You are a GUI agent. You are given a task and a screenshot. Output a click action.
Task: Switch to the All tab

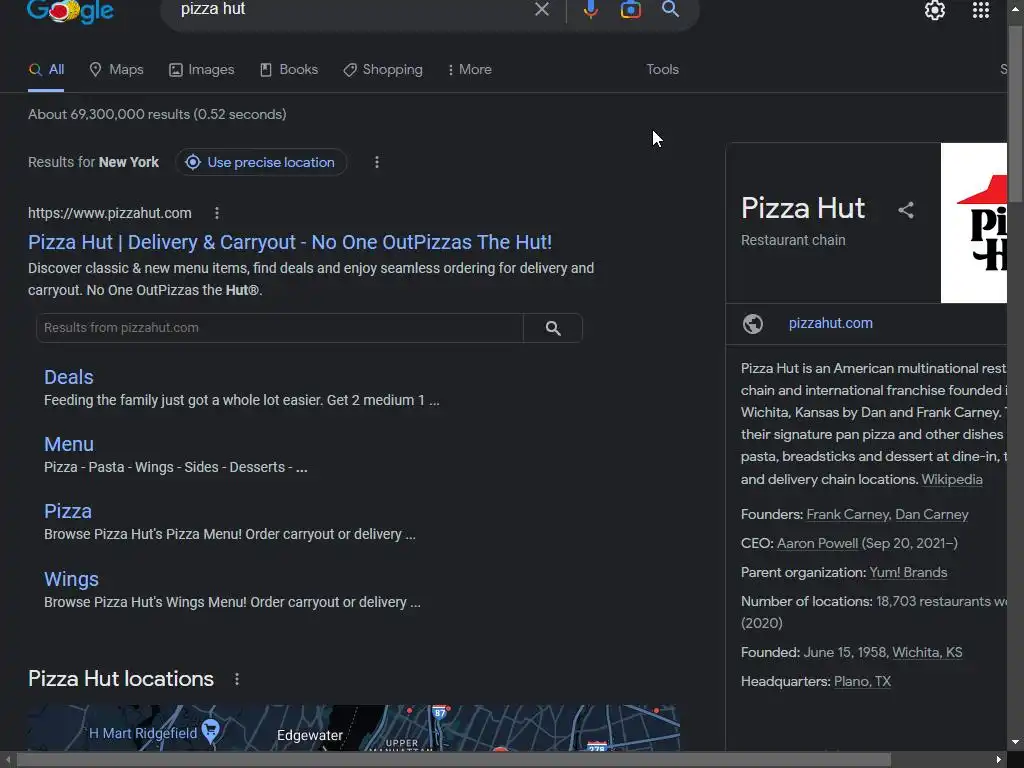(x=46, y=69)
